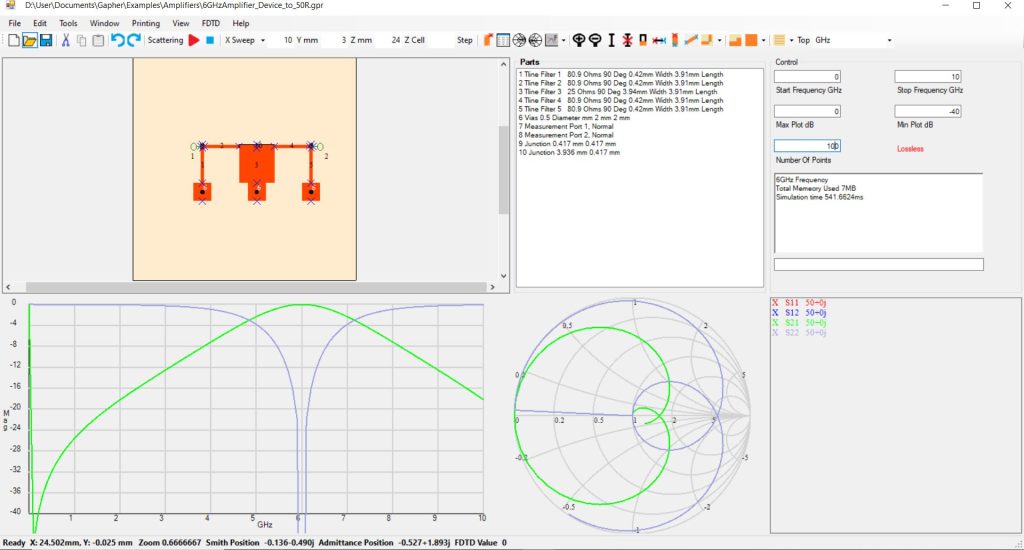Toggle the S12 trace X marker
This screenshot has width=1024, height=550.
pos(776,312)
